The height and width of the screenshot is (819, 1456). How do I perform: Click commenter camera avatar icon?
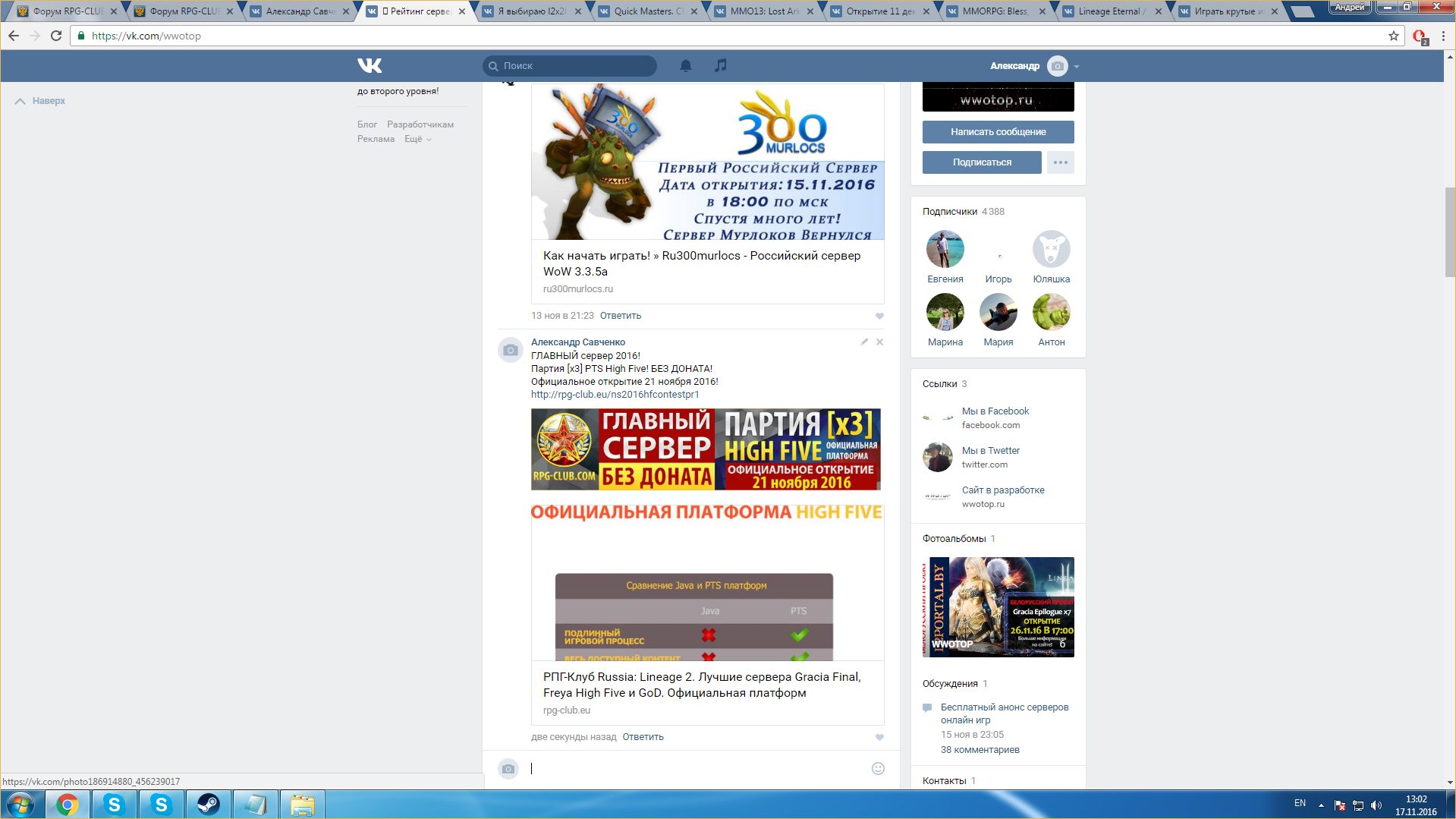click(511, 350)
